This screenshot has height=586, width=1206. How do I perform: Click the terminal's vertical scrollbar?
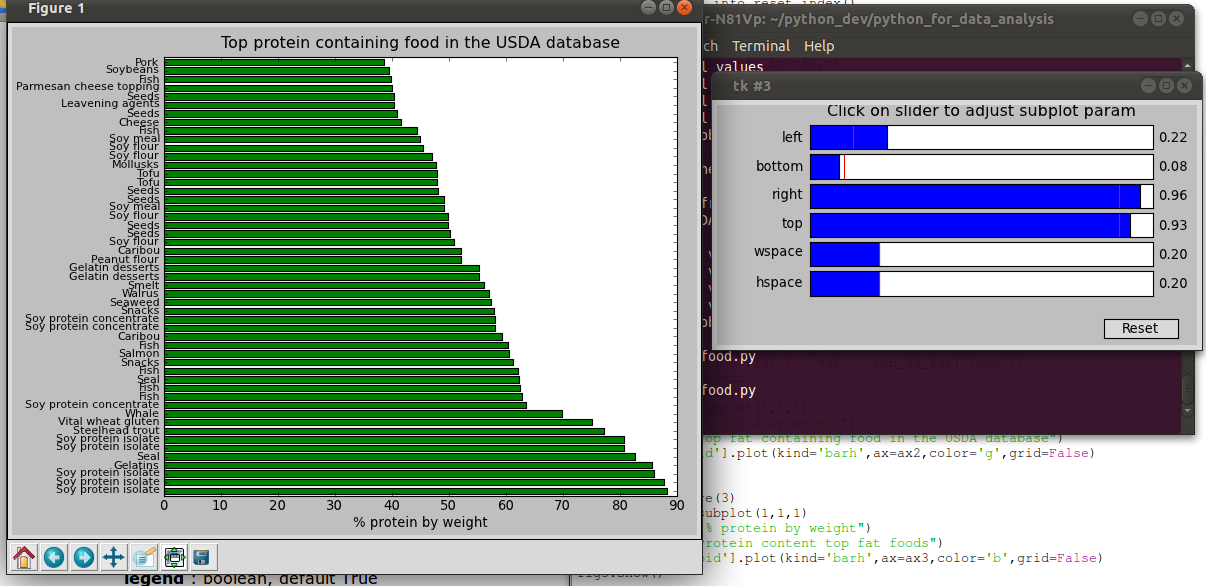1187,390
